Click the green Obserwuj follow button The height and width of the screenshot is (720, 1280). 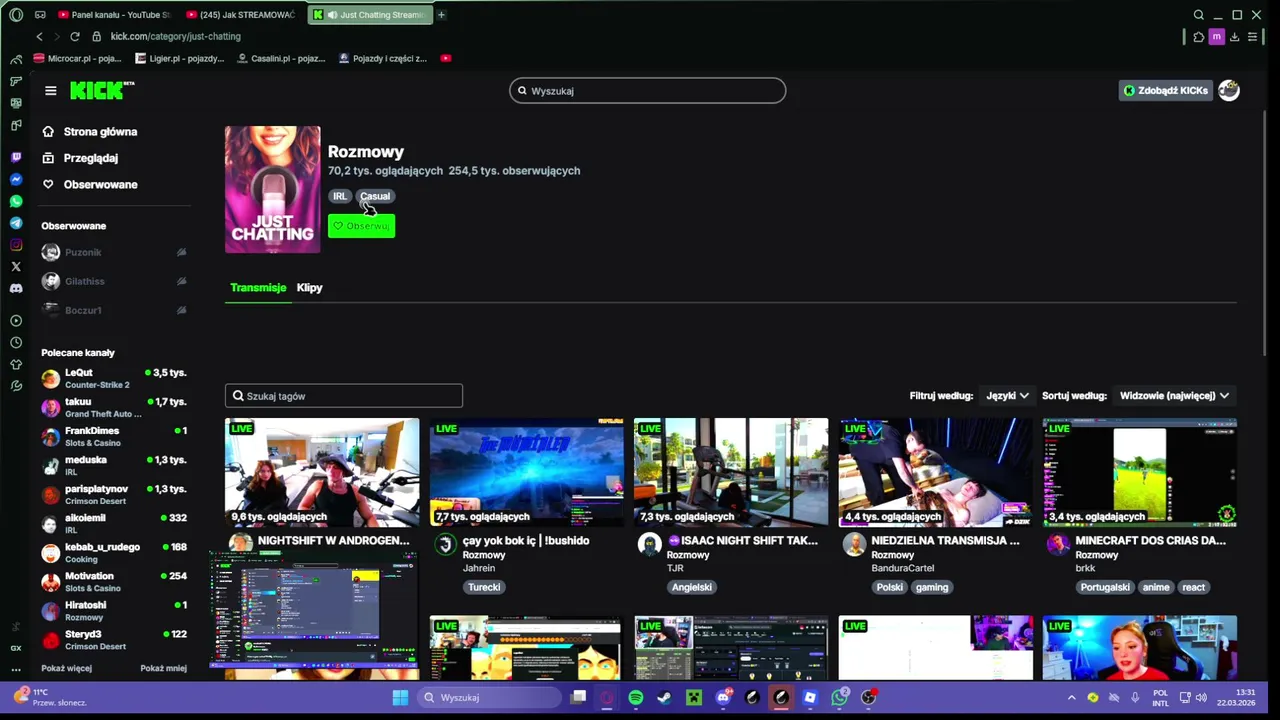pyautogui.click(x=361, y=226)
